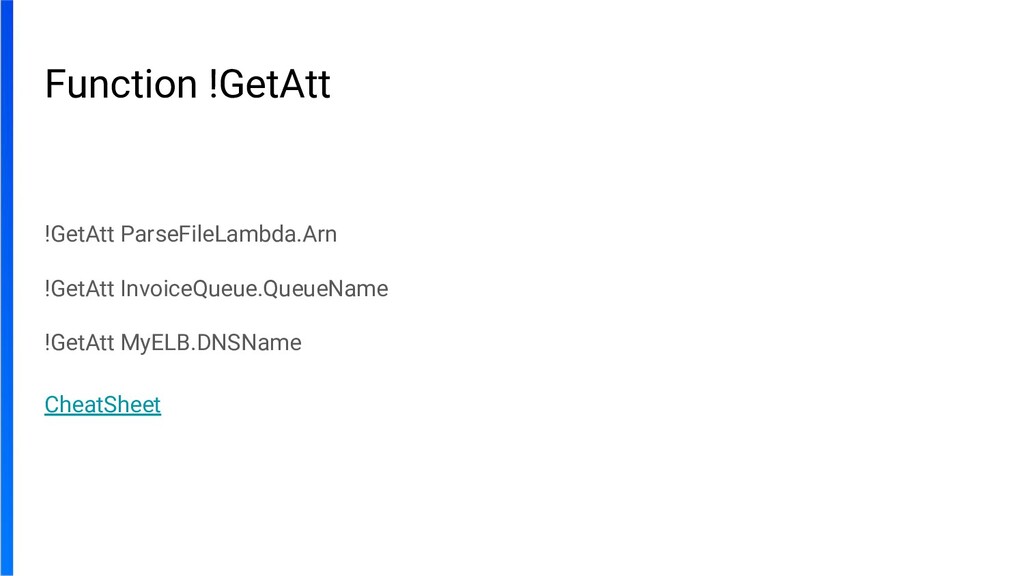This screenshot has width=1024, height=576.
Task: Click the exclamation mark in the title
Action: 213,84
